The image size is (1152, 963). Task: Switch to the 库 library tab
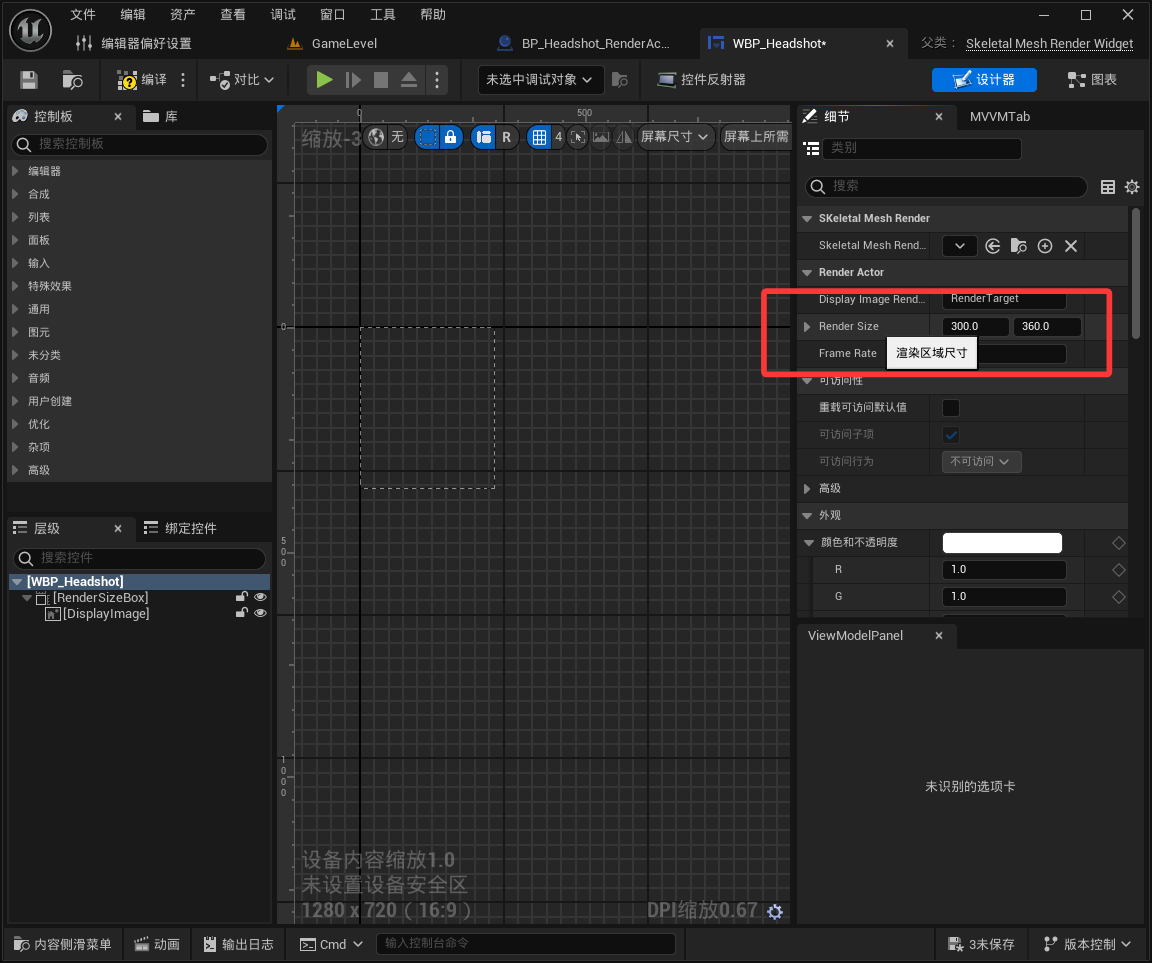click(x=161, y=116)
